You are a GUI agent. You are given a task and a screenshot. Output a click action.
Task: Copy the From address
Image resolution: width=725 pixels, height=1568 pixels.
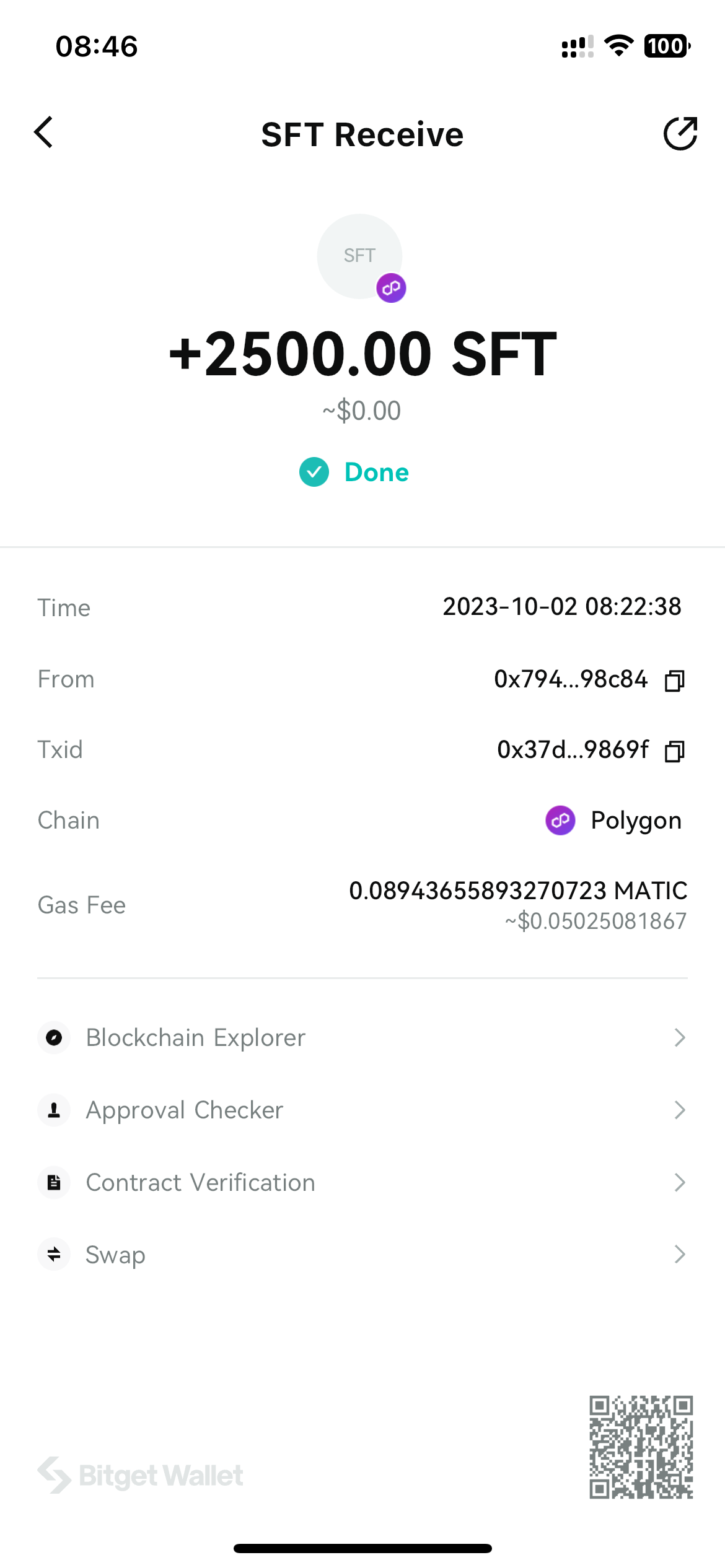674,681
